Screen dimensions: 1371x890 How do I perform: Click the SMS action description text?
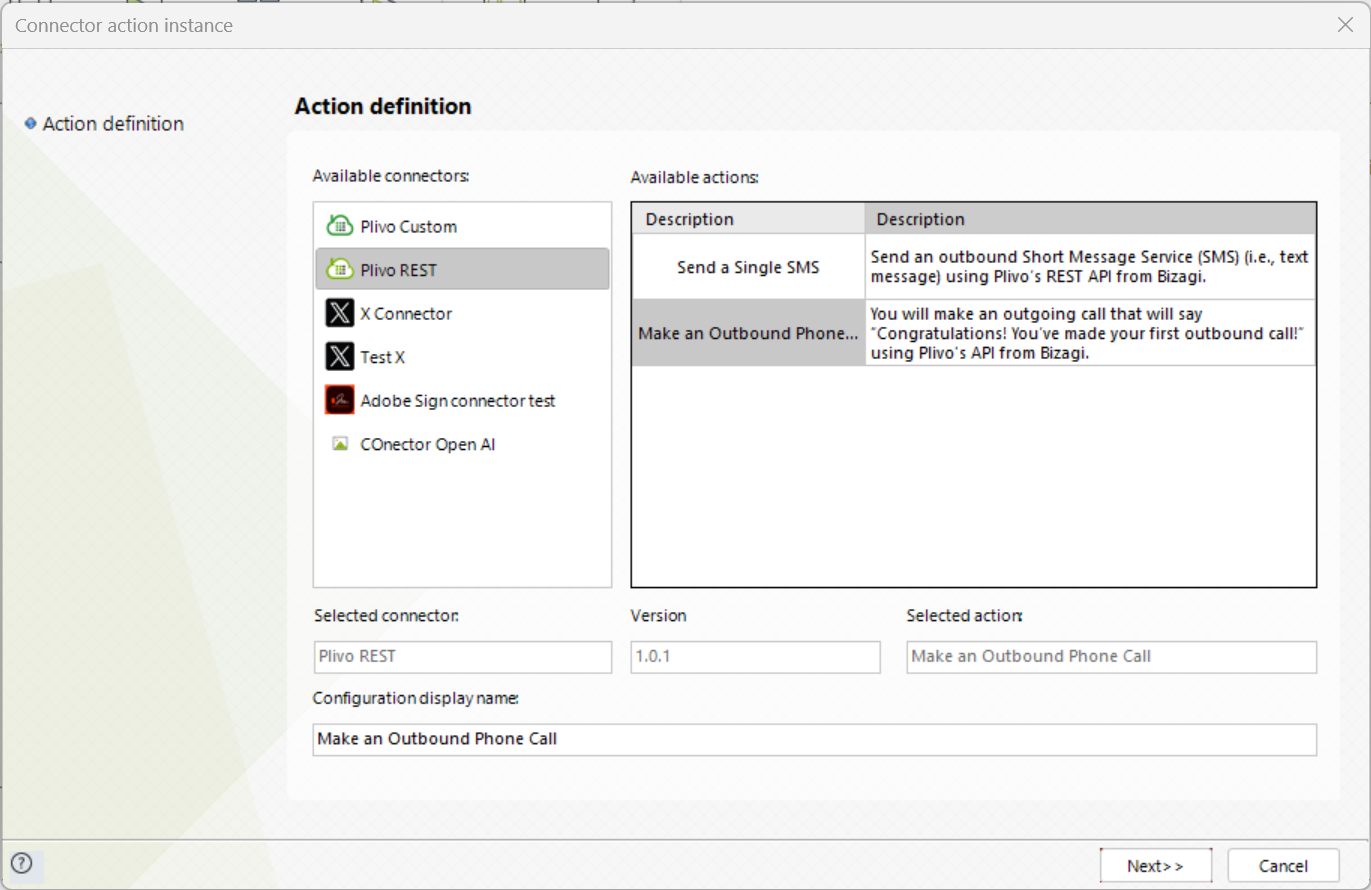pyautogui.click(x=1089, y=267)
